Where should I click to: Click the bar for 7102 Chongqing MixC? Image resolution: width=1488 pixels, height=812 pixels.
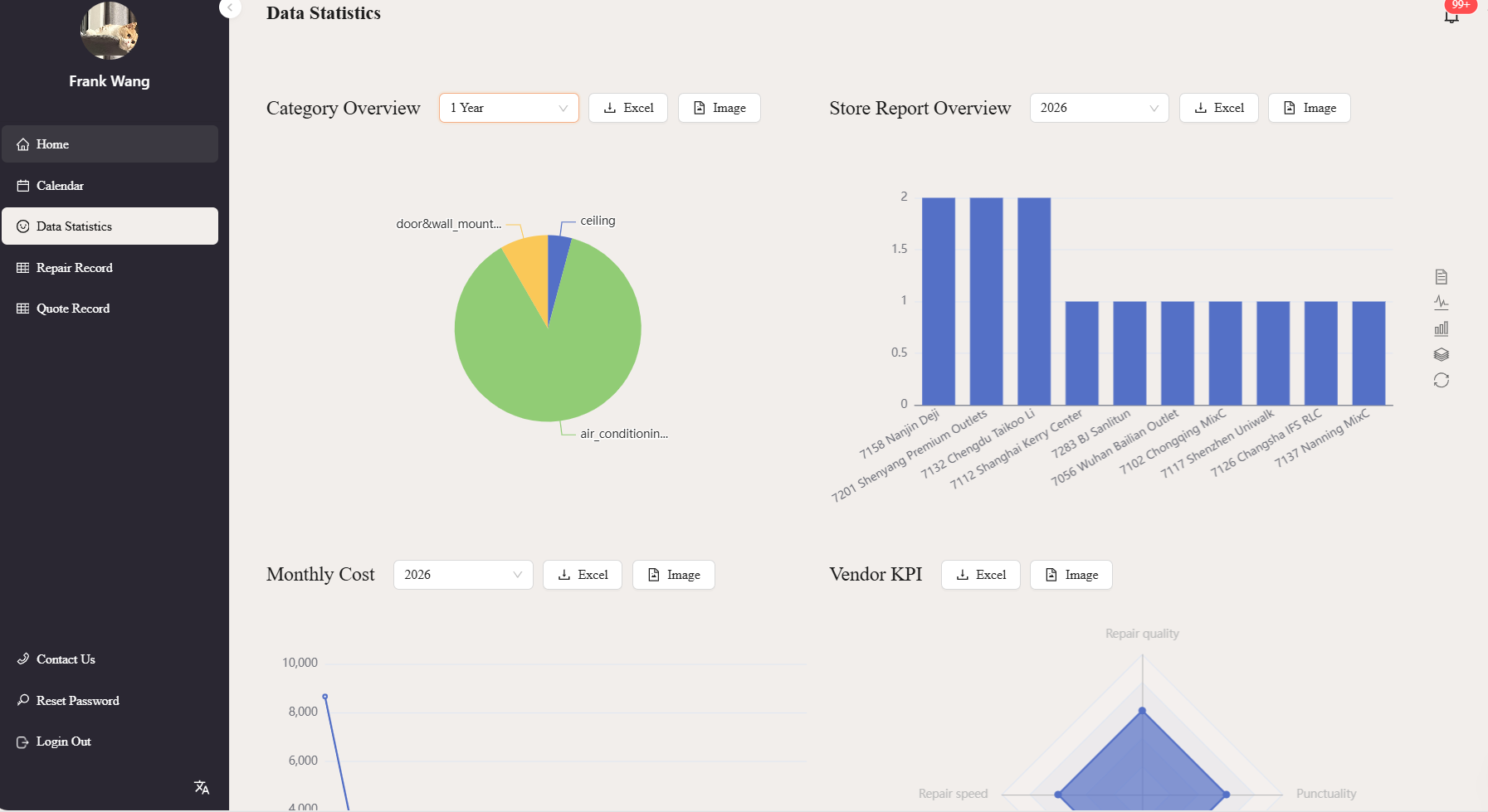pos(1226,353)
